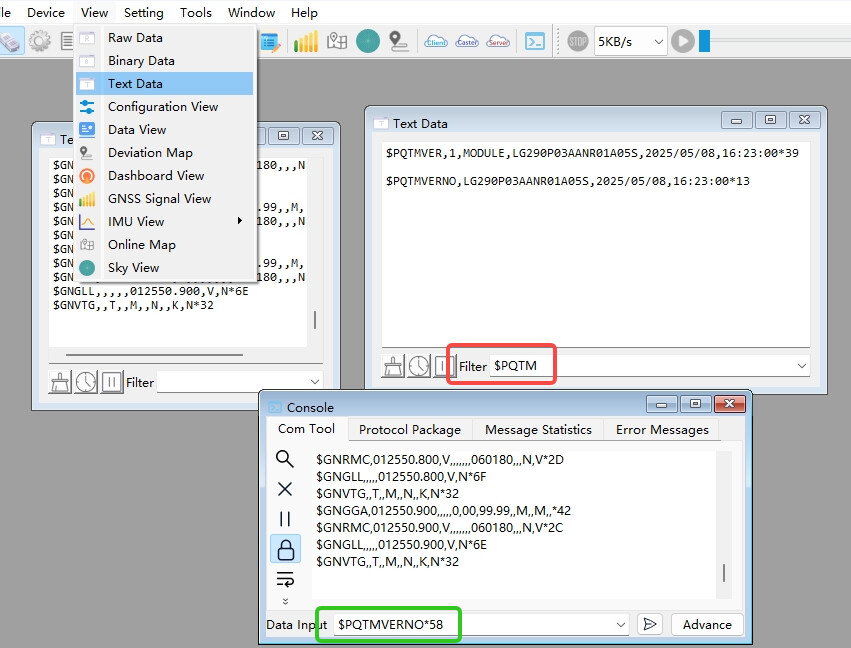Toggle word wrap icon in Console sidebar
Viewport: 851px width, 648px height.
click(x=285, y=579)
